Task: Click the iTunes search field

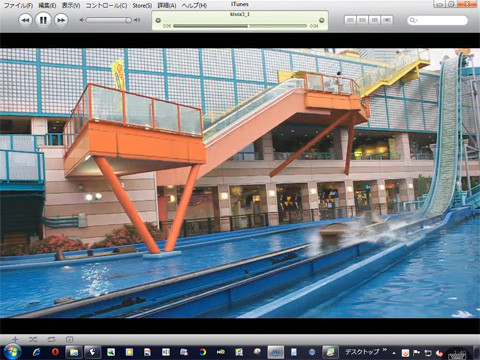Action: click(437, 20)
